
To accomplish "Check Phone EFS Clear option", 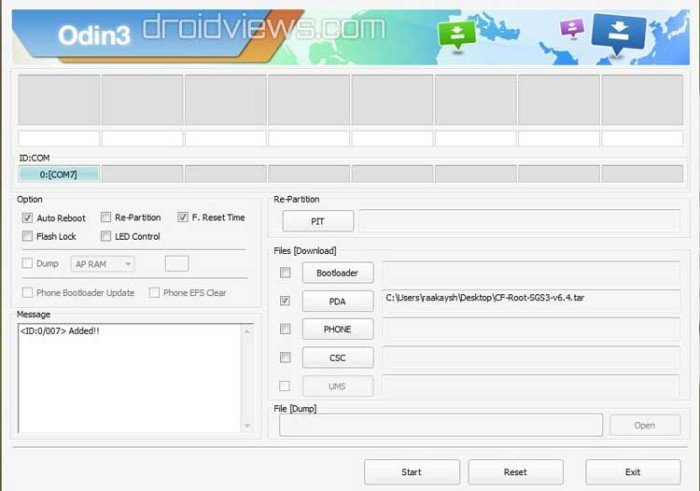I will point(154,293).
